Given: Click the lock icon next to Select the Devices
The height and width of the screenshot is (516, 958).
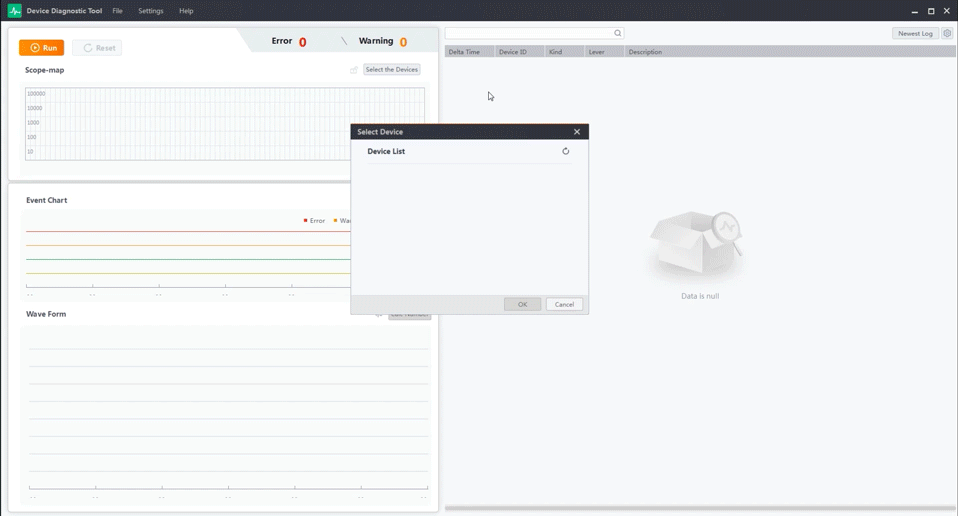Looking at the screenshot, I should click(354, 70).
